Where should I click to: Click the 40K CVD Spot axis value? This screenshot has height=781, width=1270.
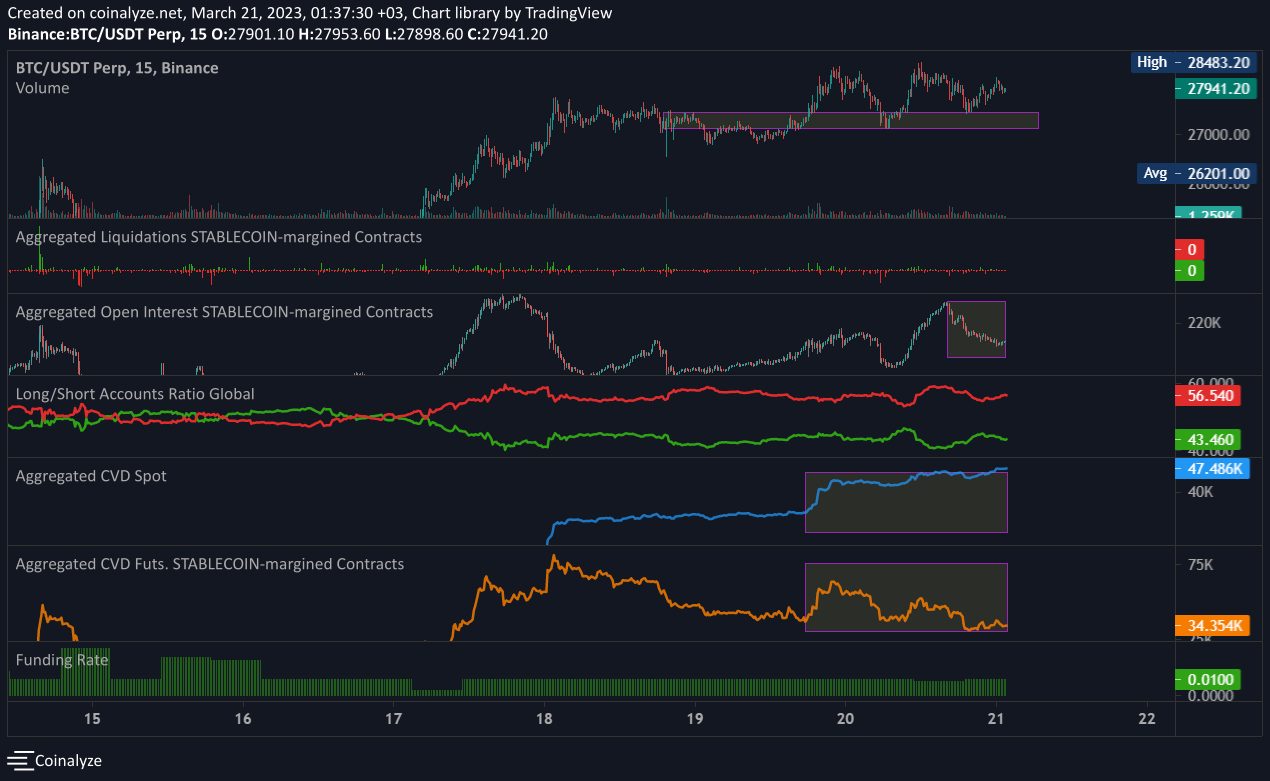[1200, 492]
